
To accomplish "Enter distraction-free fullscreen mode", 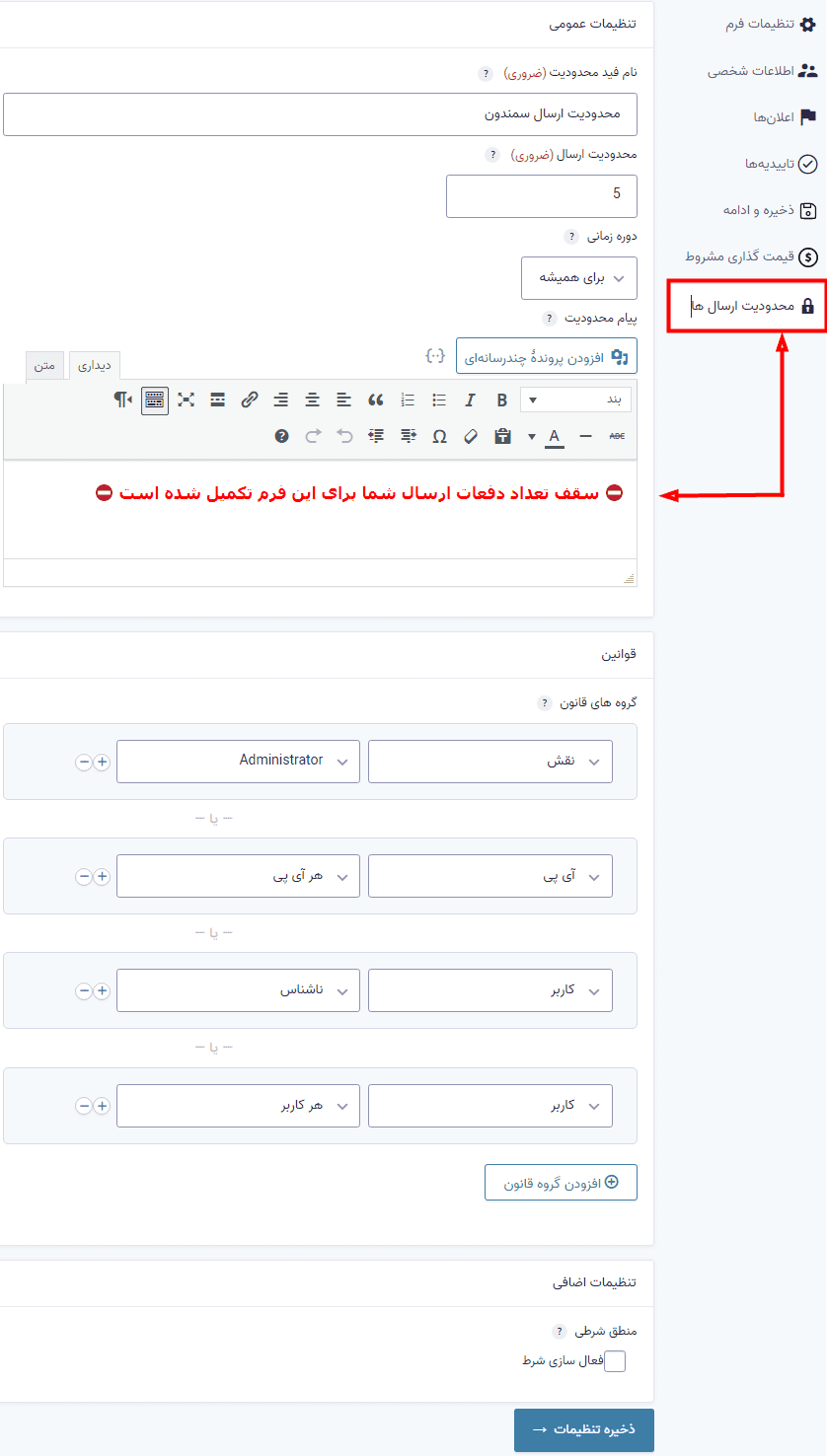I will click(x=187, y=400).
